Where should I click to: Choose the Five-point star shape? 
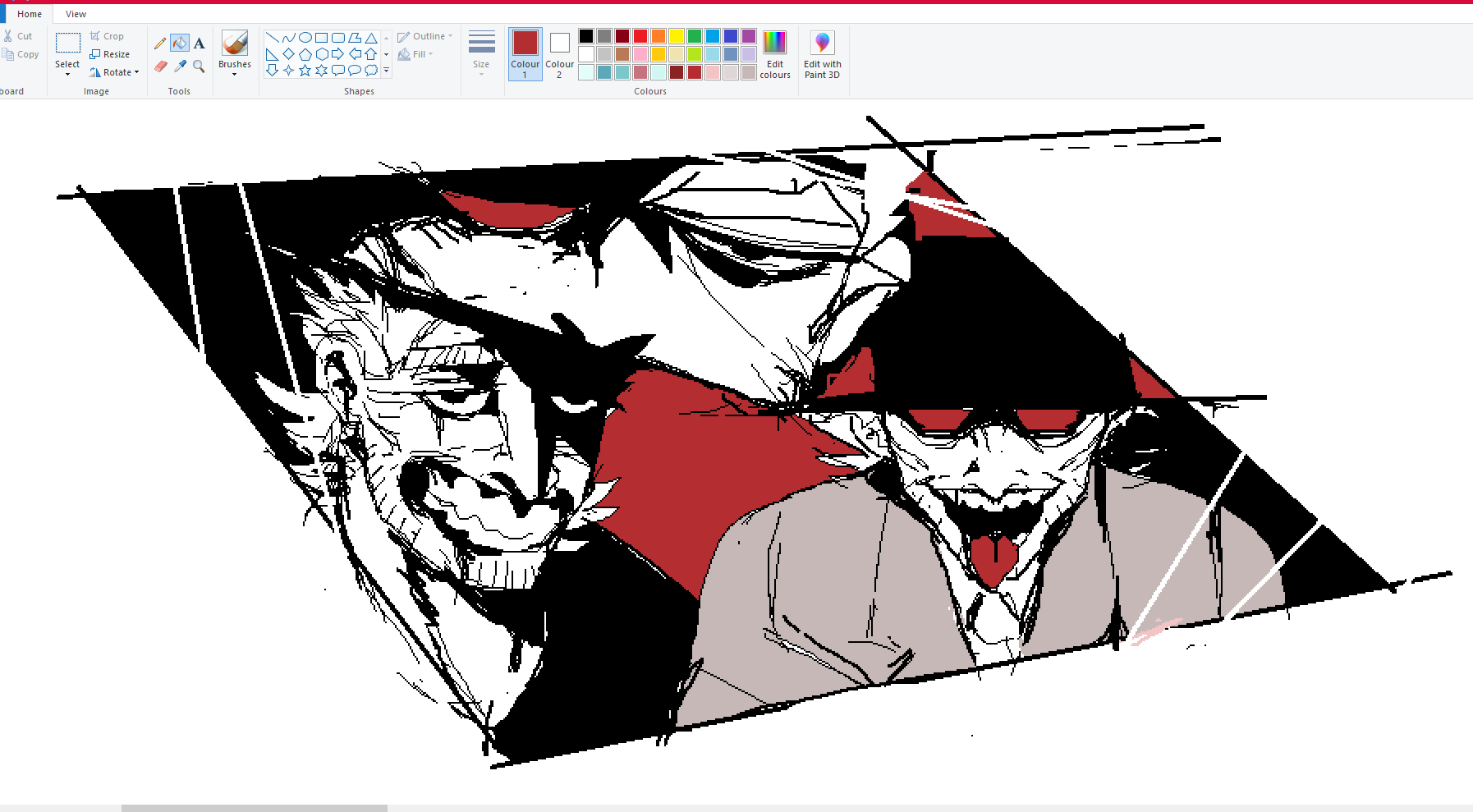(x=305, y=71)
